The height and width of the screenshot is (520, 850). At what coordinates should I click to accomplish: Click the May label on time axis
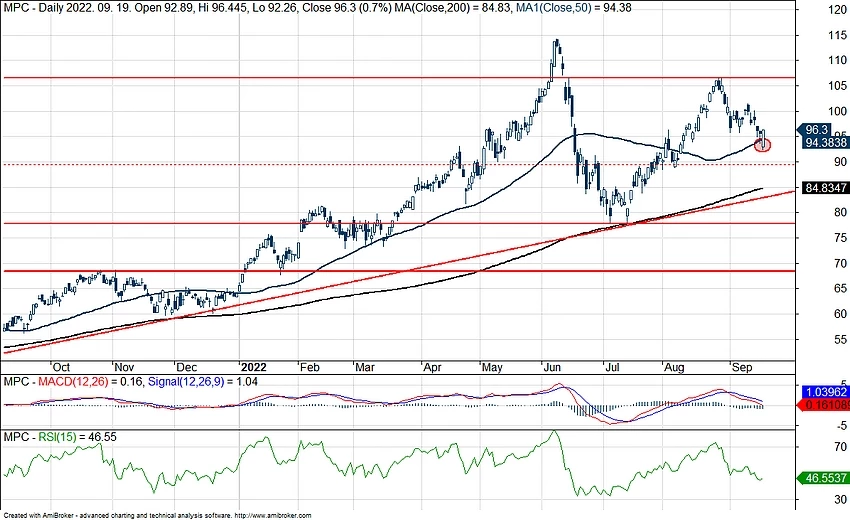(492, 367)
